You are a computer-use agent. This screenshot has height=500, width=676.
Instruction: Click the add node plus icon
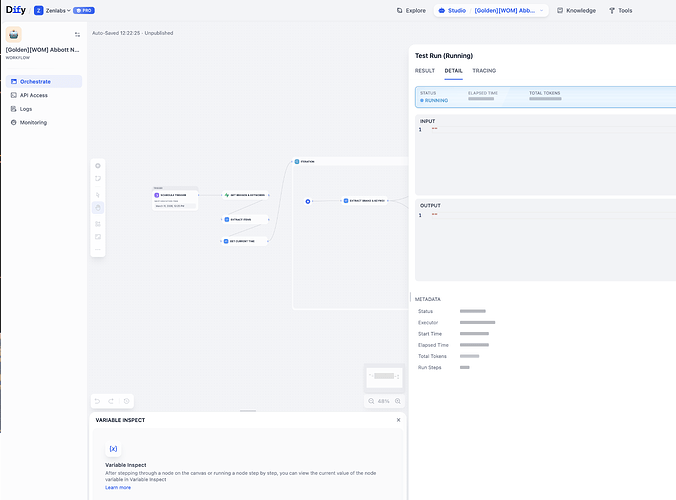(98, 165)
